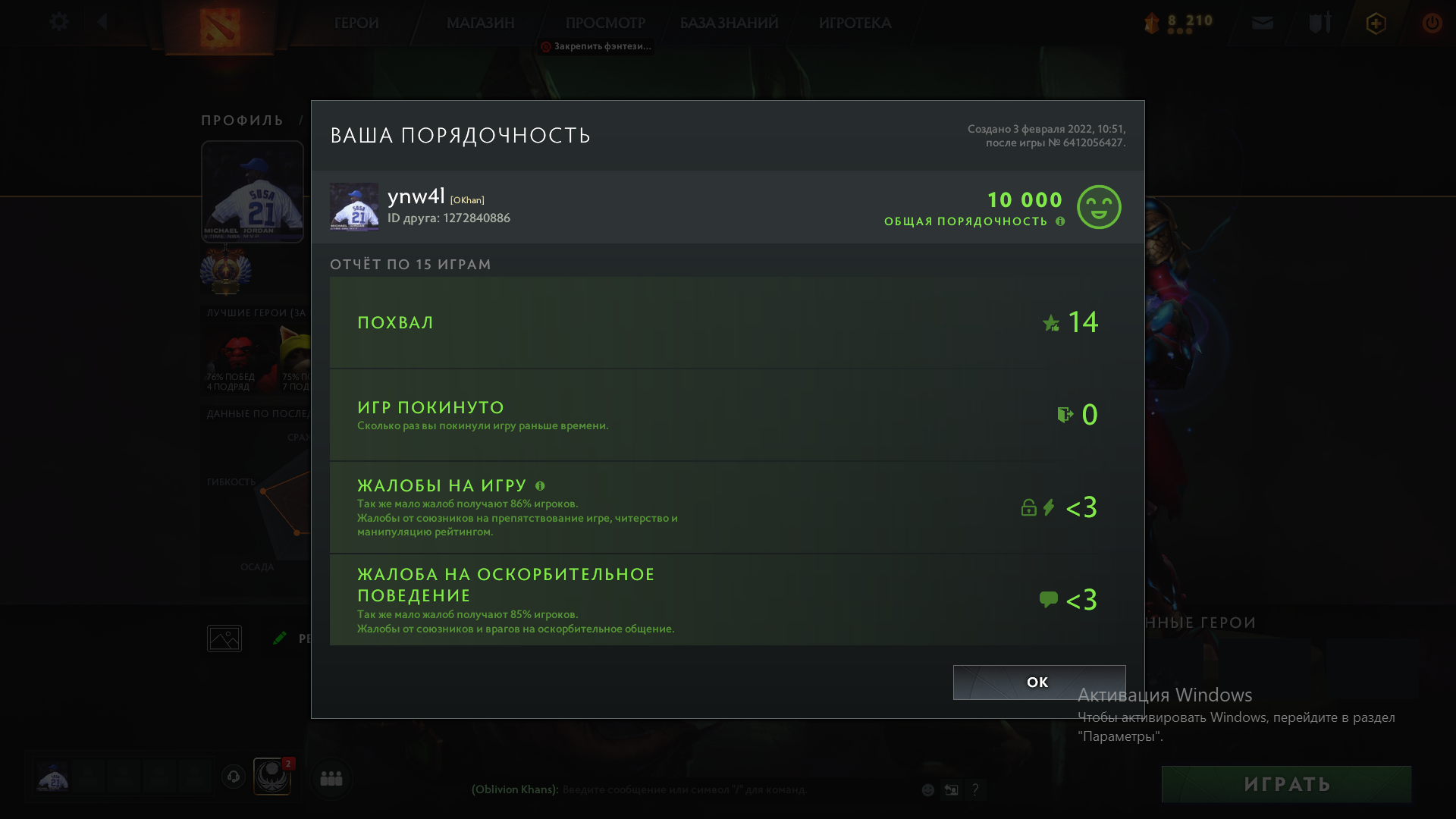Open the Игротека tab
Viewport: 1456px width, 819px height.
pos(855,24)
